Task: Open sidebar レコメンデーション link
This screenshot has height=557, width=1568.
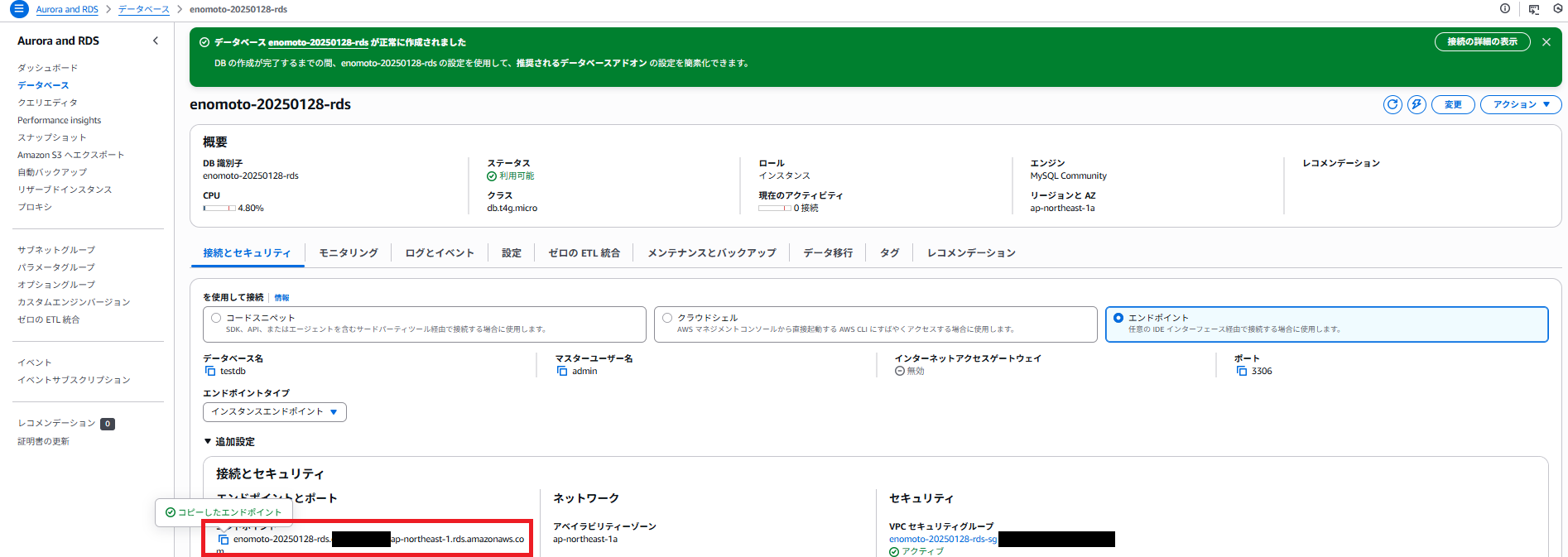Action: click(x=56, y=423)
